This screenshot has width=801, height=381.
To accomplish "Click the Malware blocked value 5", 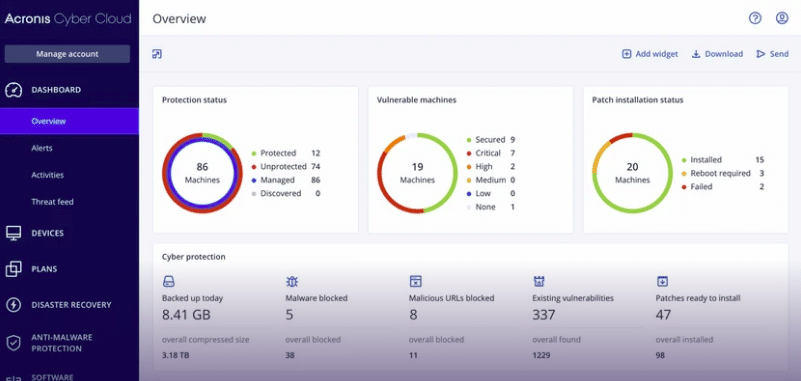I will (x=290, y=315).
